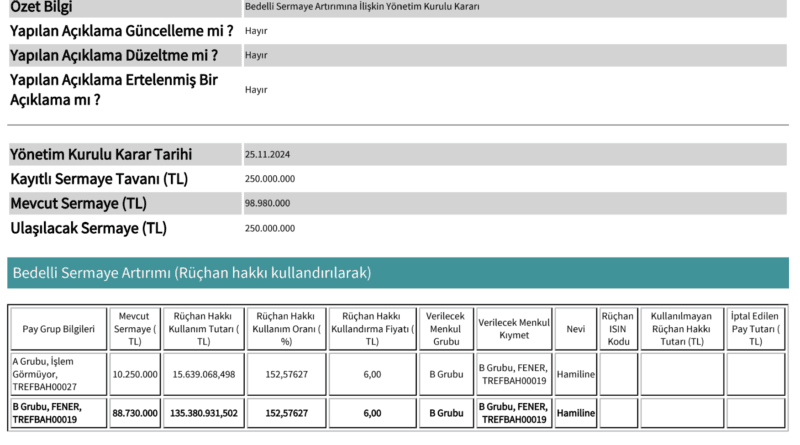This screenshot has width=800, height=445.
Task: Click 'Hayır' beside Ertelenmiş Bir Açıklama mı
Action: pyautogui.click(x=256, y=90)
